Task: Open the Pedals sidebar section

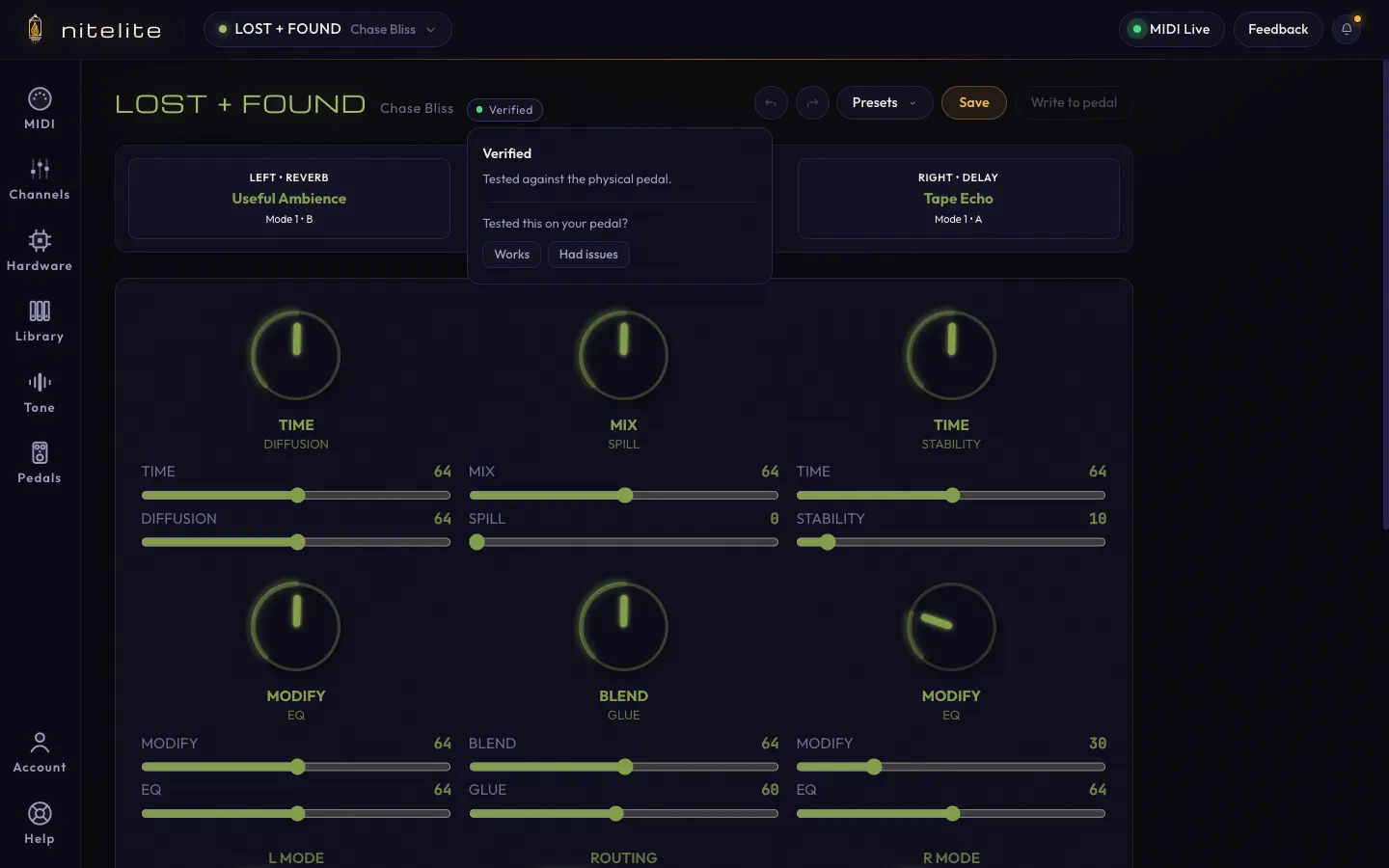Action: (40, 463)
